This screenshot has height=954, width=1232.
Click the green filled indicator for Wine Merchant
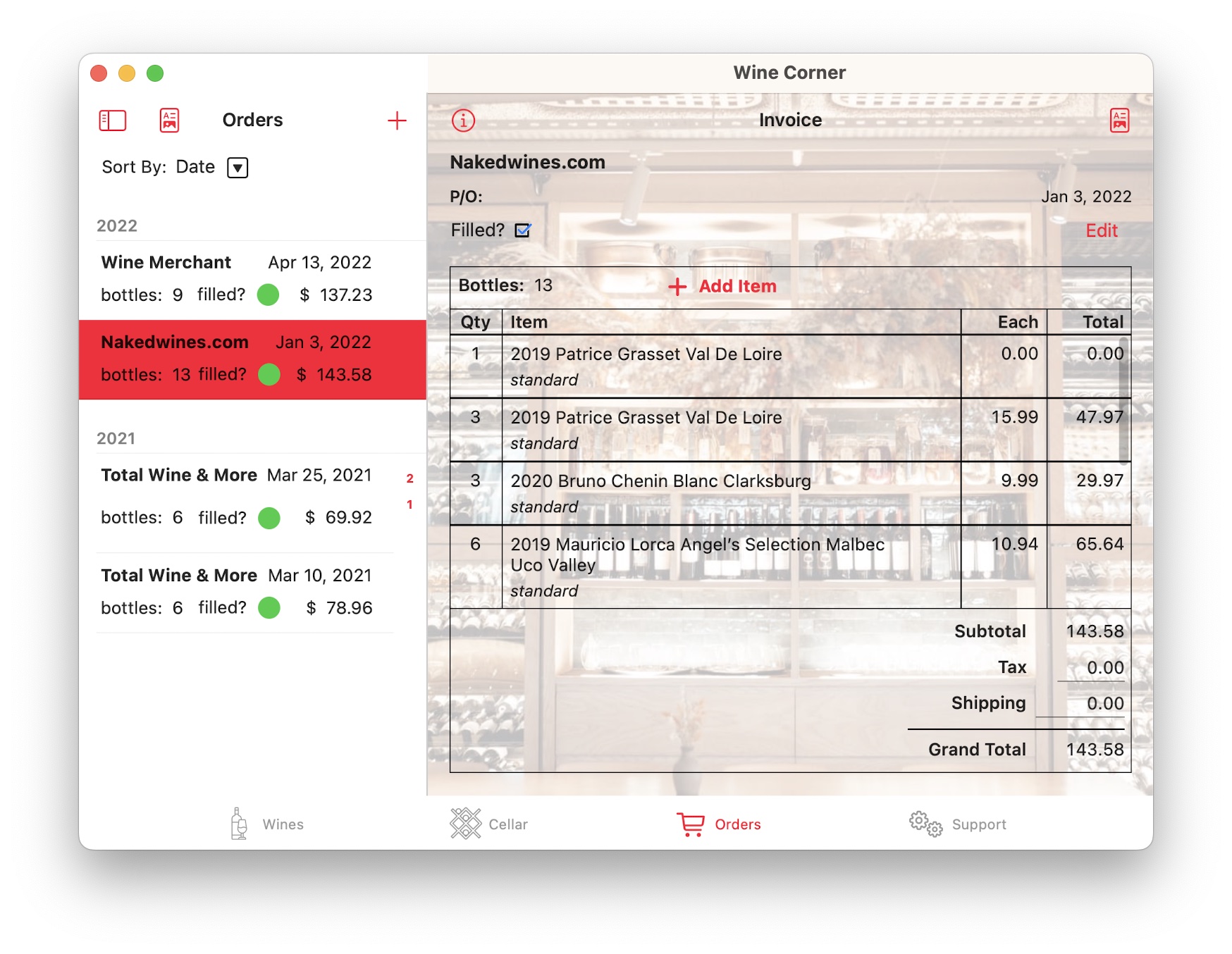(268, 295)
